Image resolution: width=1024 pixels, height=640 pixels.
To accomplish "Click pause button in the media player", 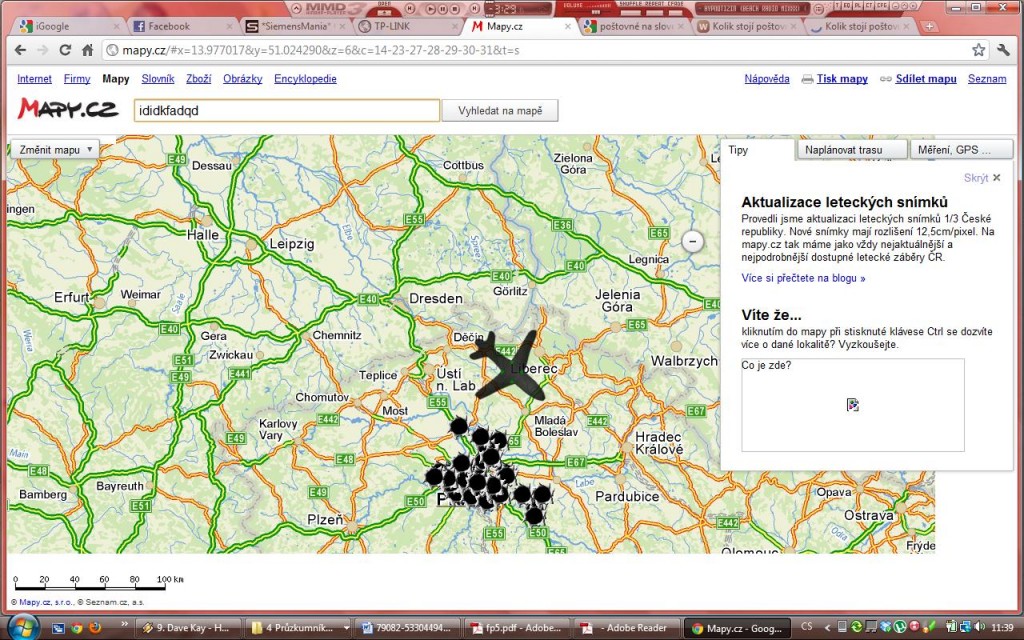I will point(442,9).
